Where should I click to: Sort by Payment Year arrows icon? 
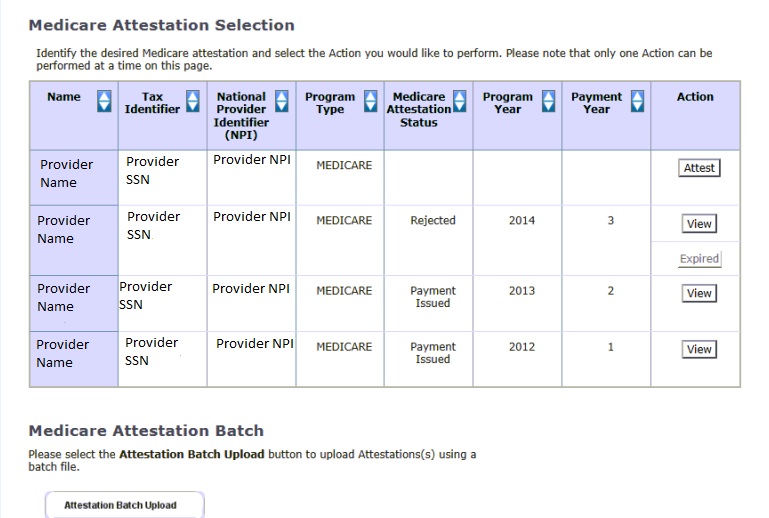point(636,101)
